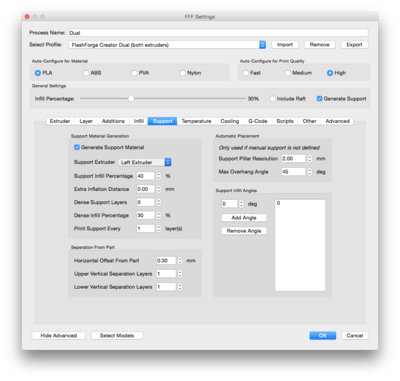This screenshot has width=400, height=381.
Task: Confirm settings with OK button
Action: 323,336
